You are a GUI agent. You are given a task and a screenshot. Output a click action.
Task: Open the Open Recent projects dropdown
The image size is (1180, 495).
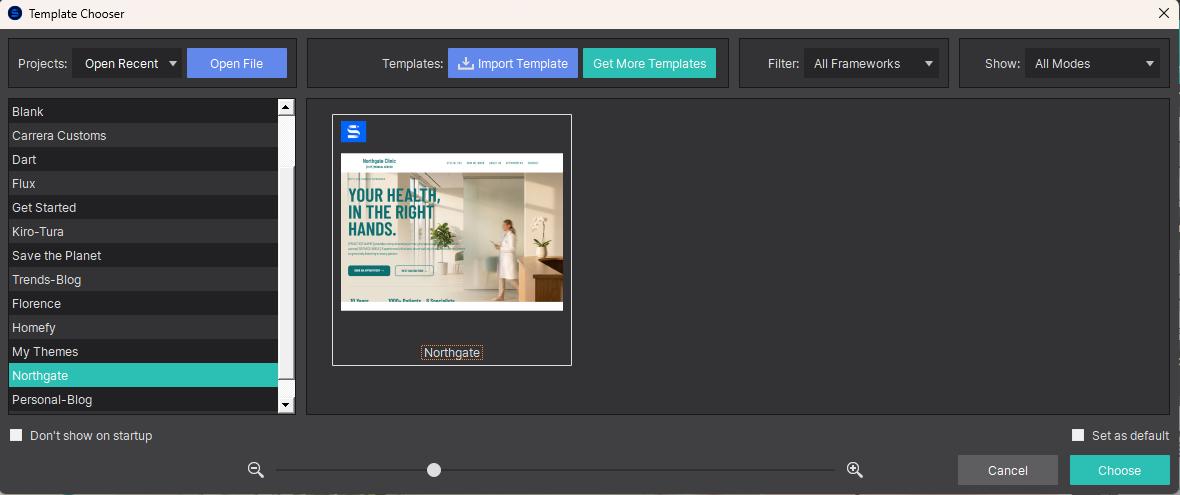127,64
